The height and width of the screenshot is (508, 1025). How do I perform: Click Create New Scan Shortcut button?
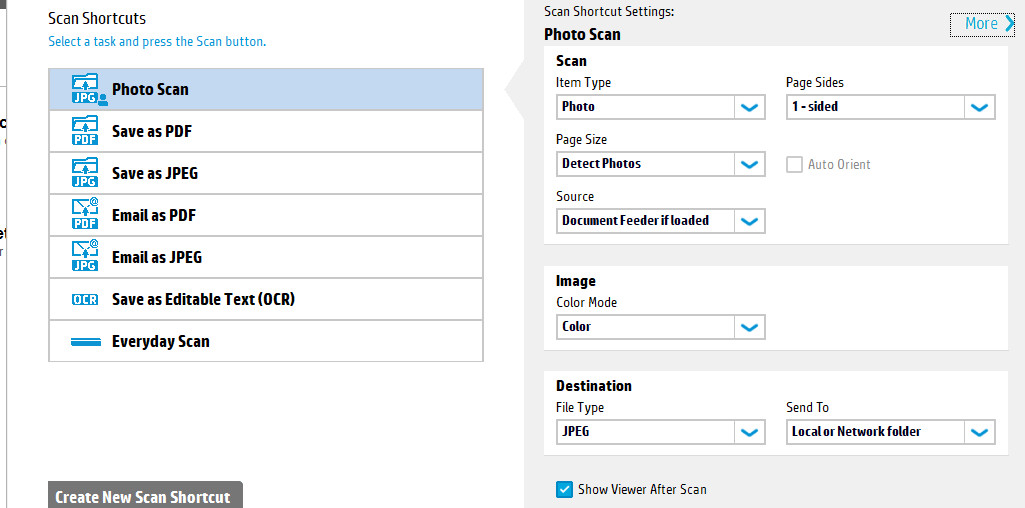pos(145,496)
